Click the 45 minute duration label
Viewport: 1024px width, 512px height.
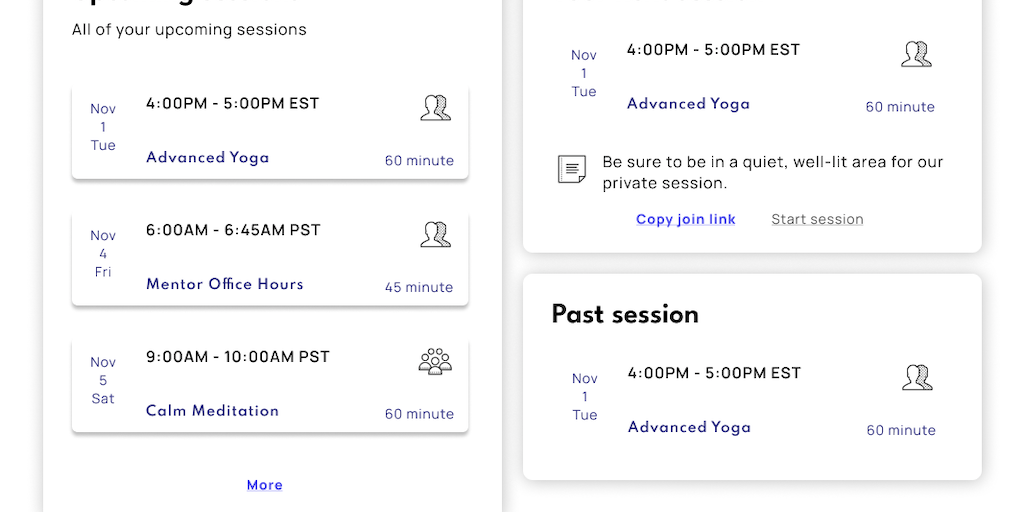(419, 287)
